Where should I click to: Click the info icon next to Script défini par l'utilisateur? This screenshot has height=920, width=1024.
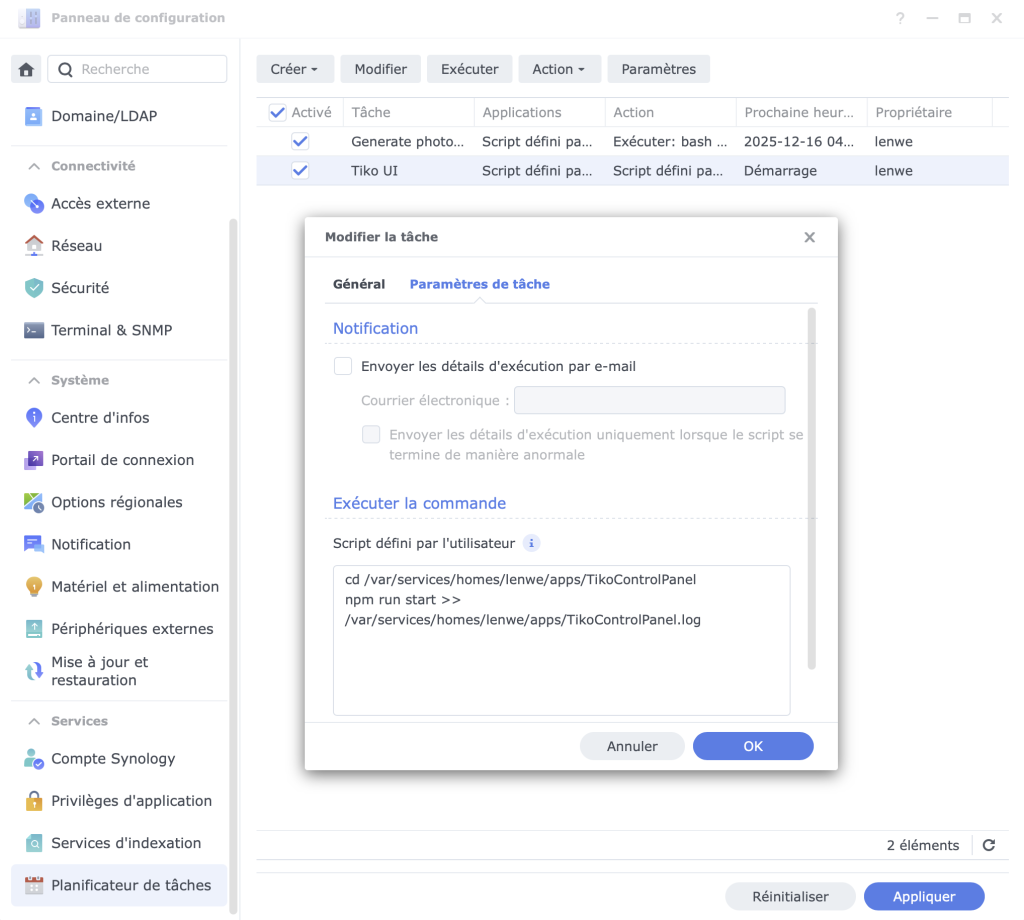pyautogui.click(x=531, y=542)
